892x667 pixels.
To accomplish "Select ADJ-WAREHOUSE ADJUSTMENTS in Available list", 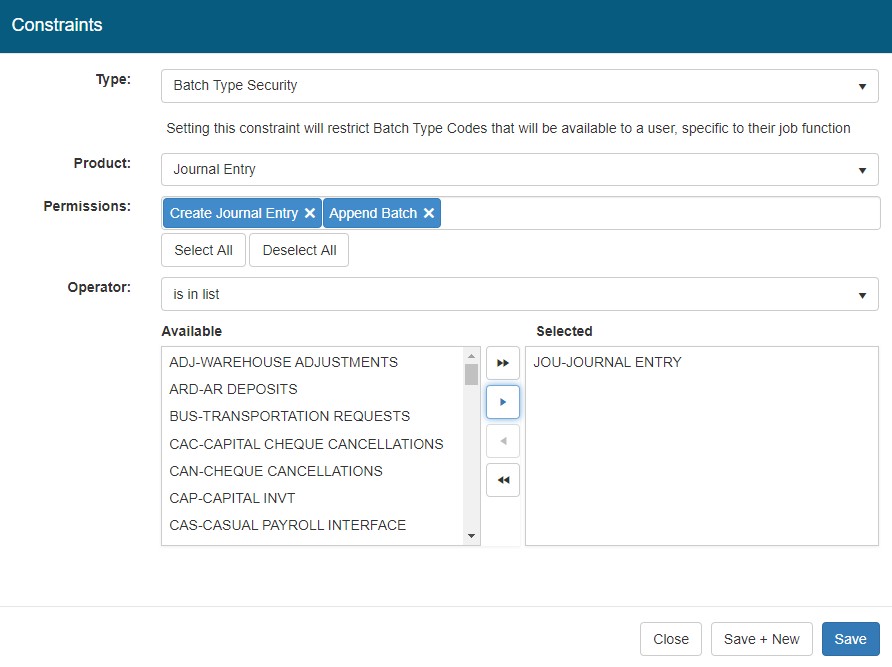I will 283,362.
